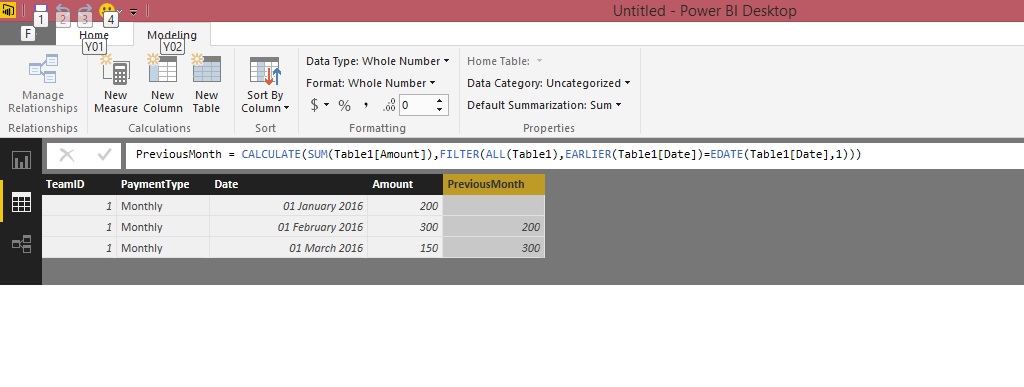Click Monthly cell in the March row
Image resolution: width=1024 pixels, height=387 pixels.
coord(163,247)
